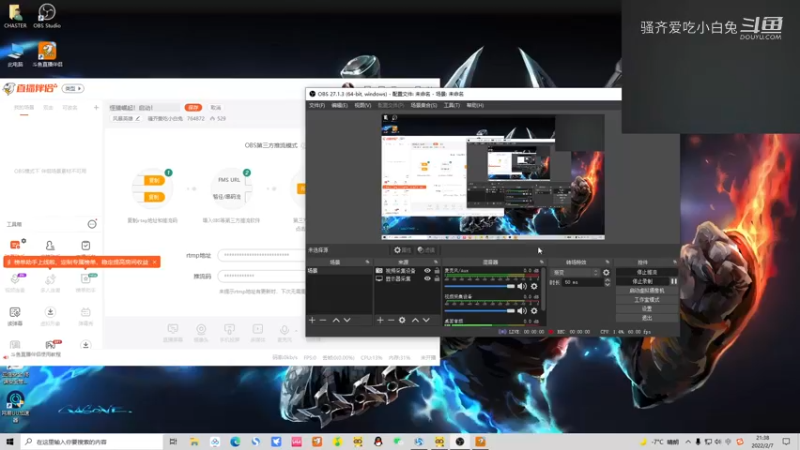Screen dimensions: 800x450
Task: Click the transition duration 50 ms field
Action: 582,282
